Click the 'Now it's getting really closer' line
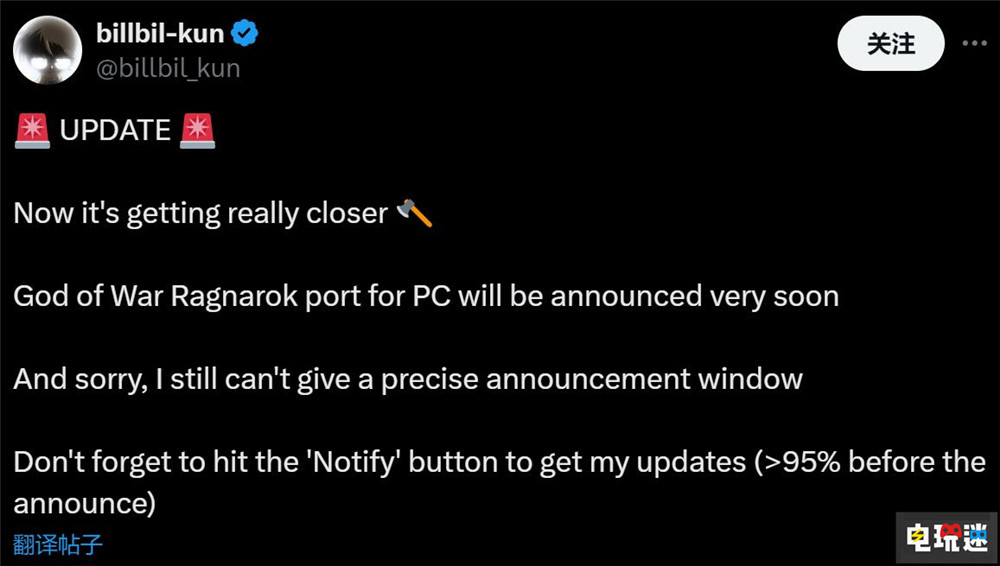The width and height of the screenshot is (1000, 566). (200, 214)
